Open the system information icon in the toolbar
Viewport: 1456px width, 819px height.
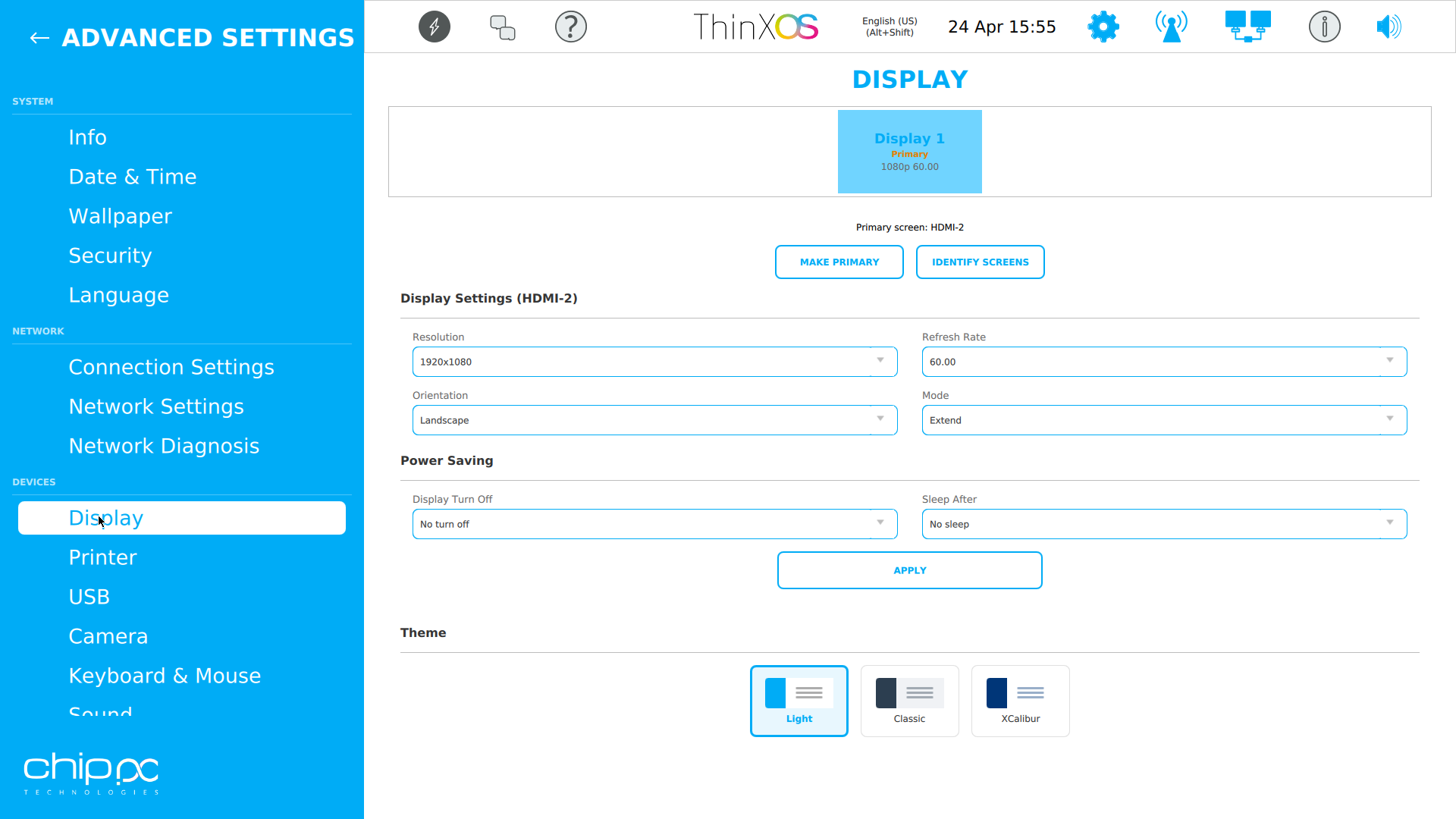pos(1324,26)
